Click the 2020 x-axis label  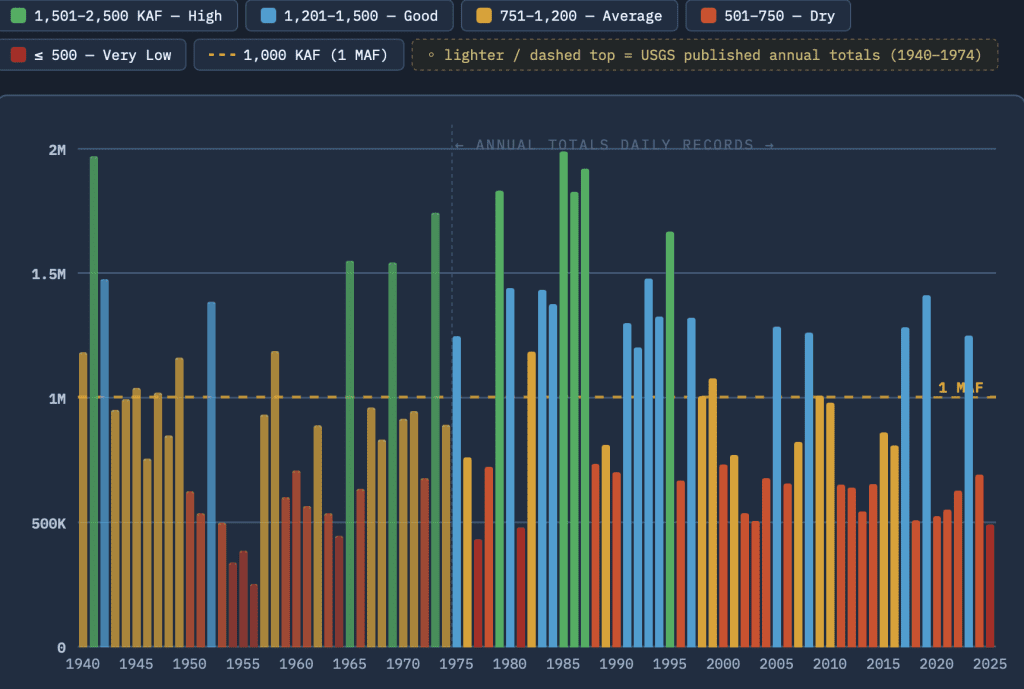pos(936,664)
